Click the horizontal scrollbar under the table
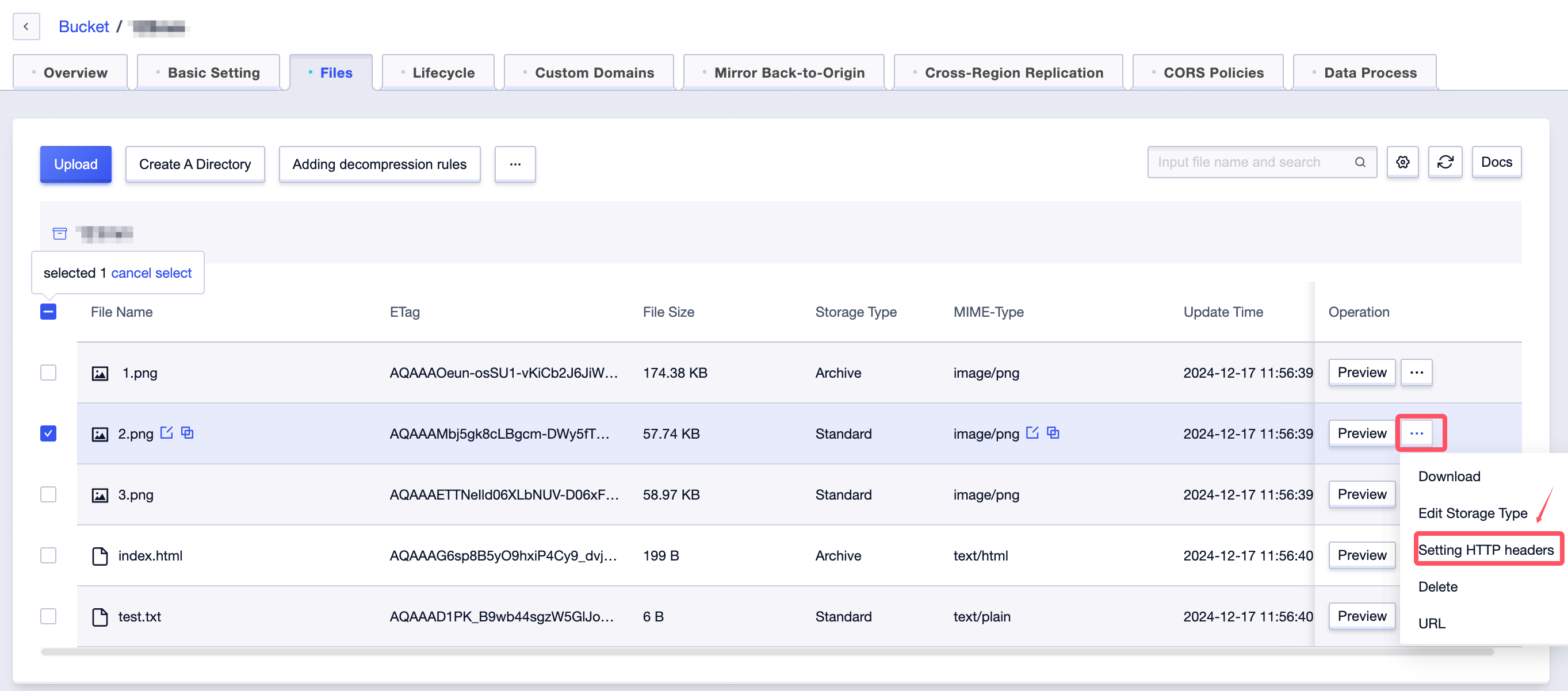This screenshot has width=1568, height=691. [767, 651]
